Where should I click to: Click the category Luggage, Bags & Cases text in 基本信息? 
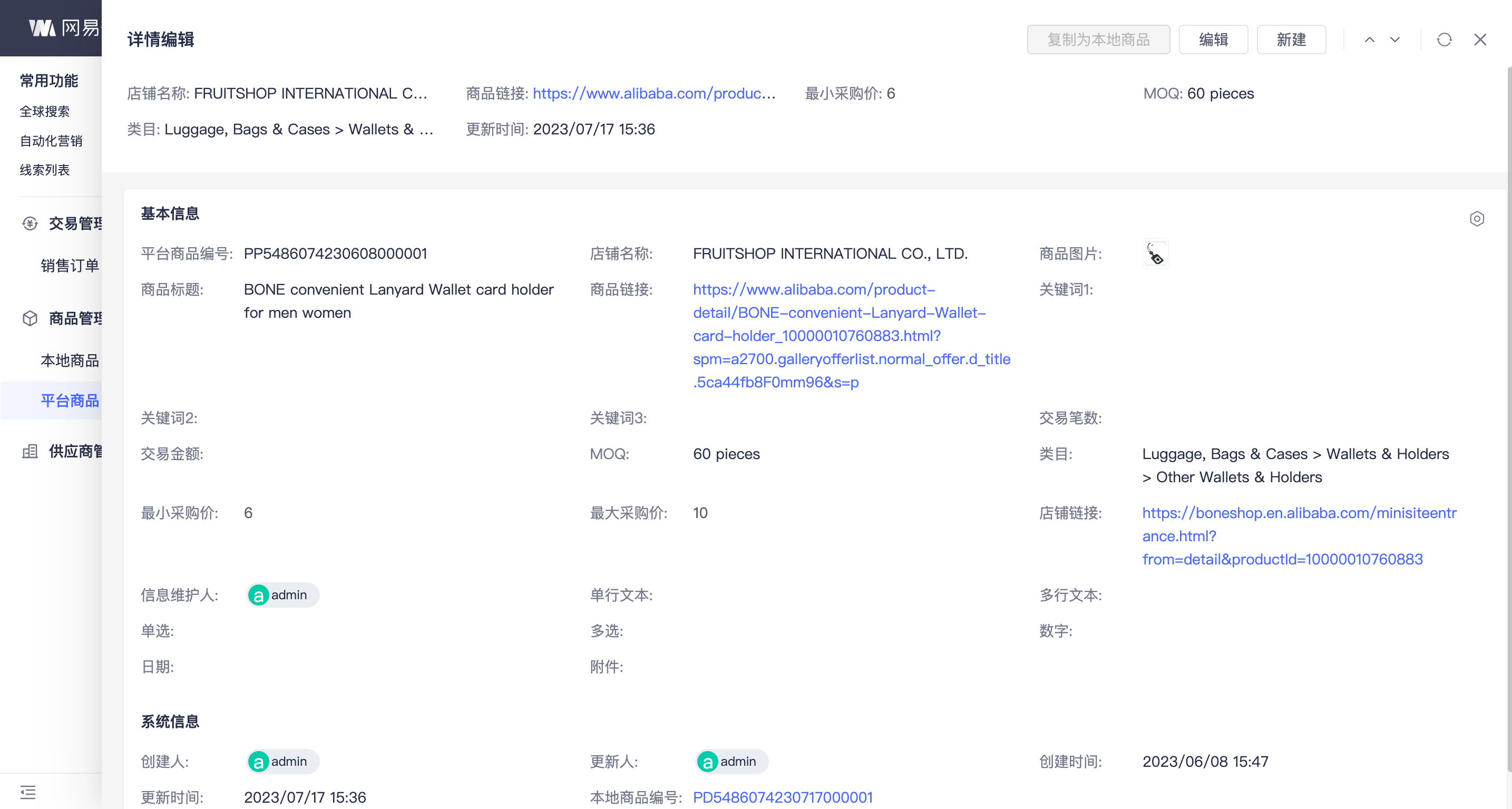tap(1295, 465)
